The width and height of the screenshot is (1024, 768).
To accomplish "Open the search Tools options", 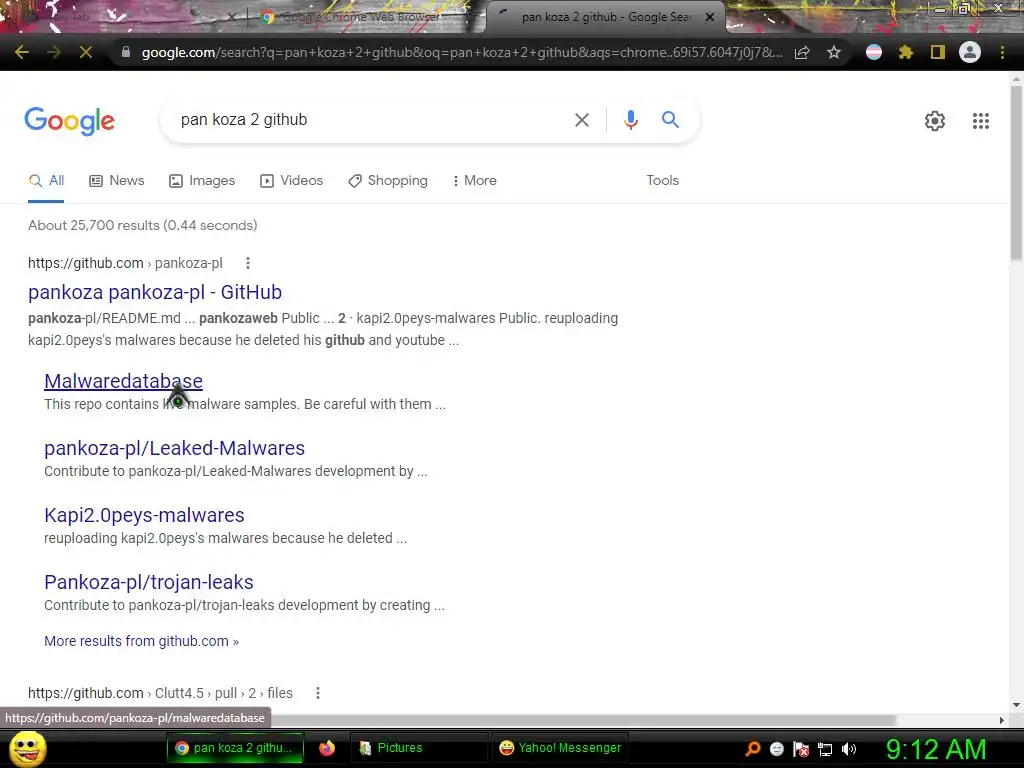I will (662, 180).
